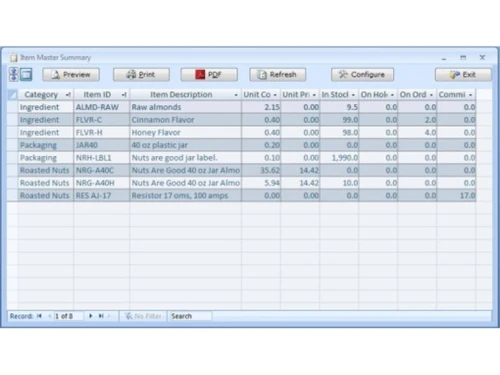Select row selector for ALMD-RAW row
This screenshot has height=375, width=500.
coord(12,107)
